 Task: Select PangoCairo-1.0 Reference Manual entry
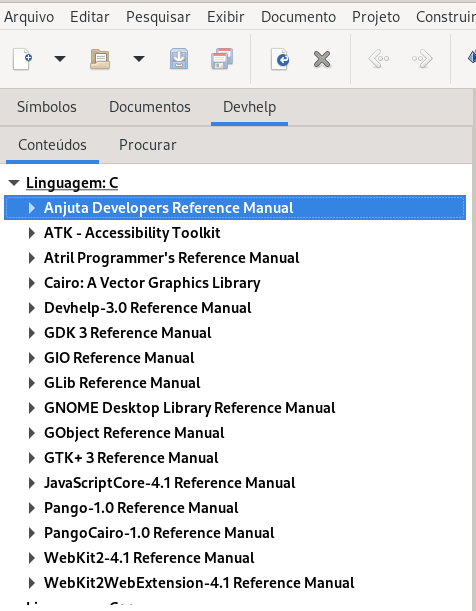tap(159, 533)
